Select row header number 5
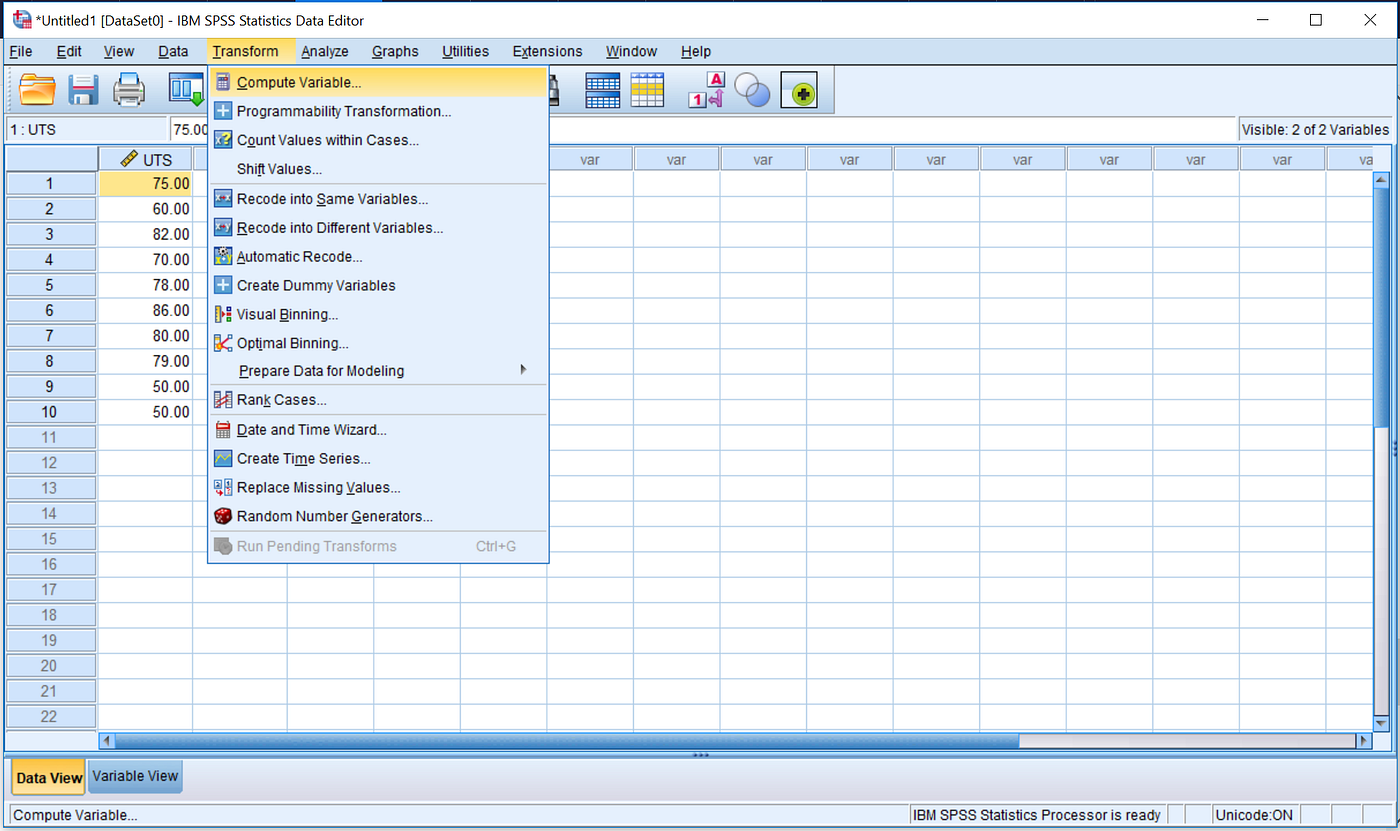 51,285
